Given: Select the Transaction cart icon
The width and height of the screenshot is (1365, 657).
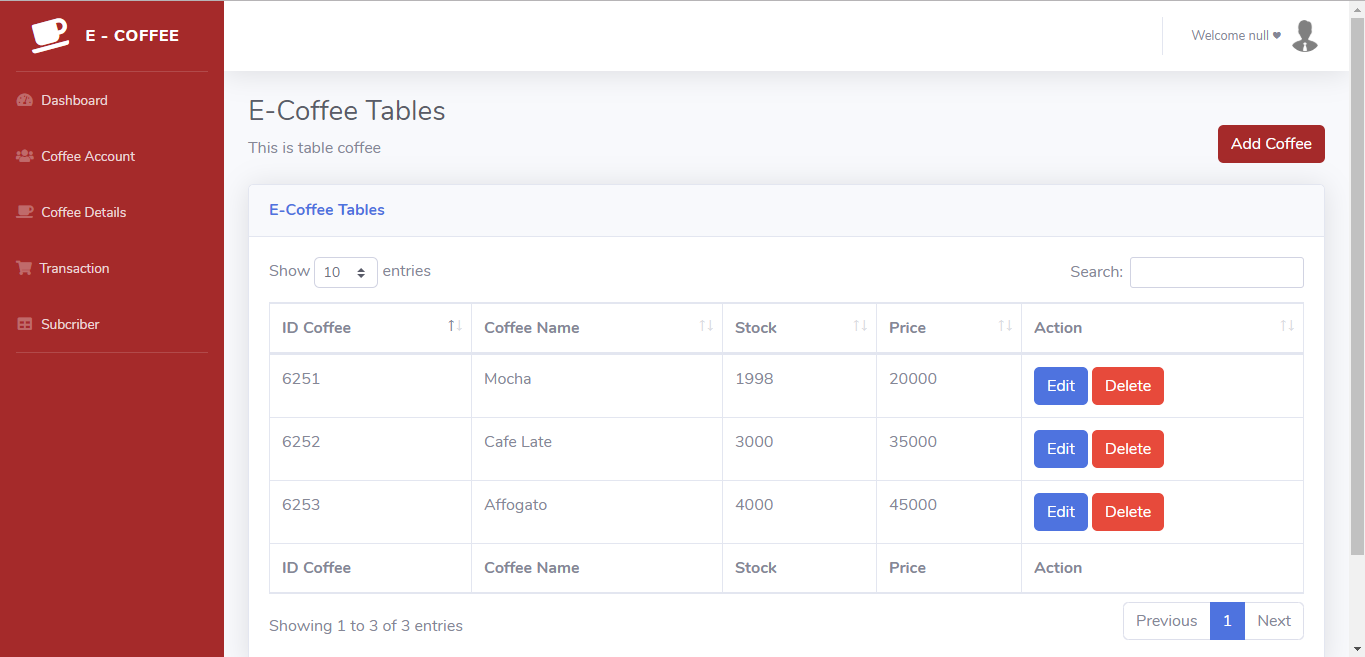Looking at the screenshot, I should point(24,268).
